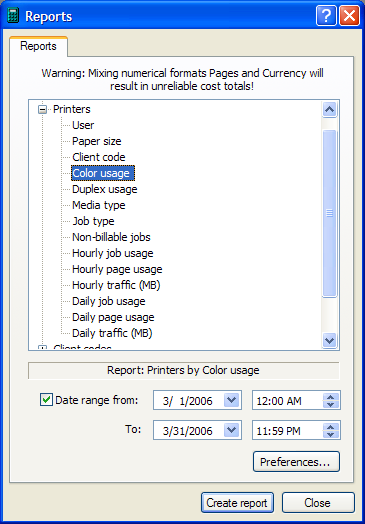
Task: Open the start date 3/1/2006 dropdown
Action: [x=232, y=400]
